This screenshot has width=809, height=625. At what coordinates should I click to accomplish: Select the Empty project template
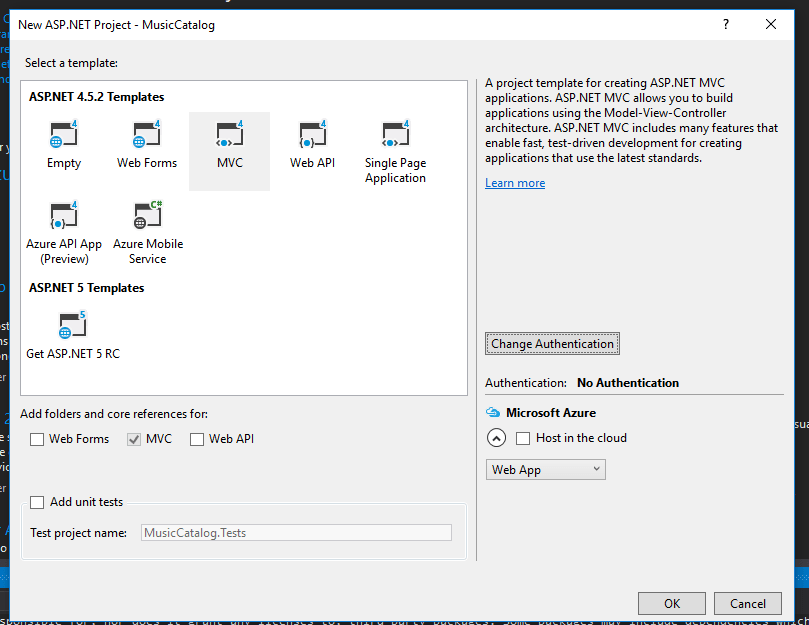pyautogui.click(x=63, y=140)
